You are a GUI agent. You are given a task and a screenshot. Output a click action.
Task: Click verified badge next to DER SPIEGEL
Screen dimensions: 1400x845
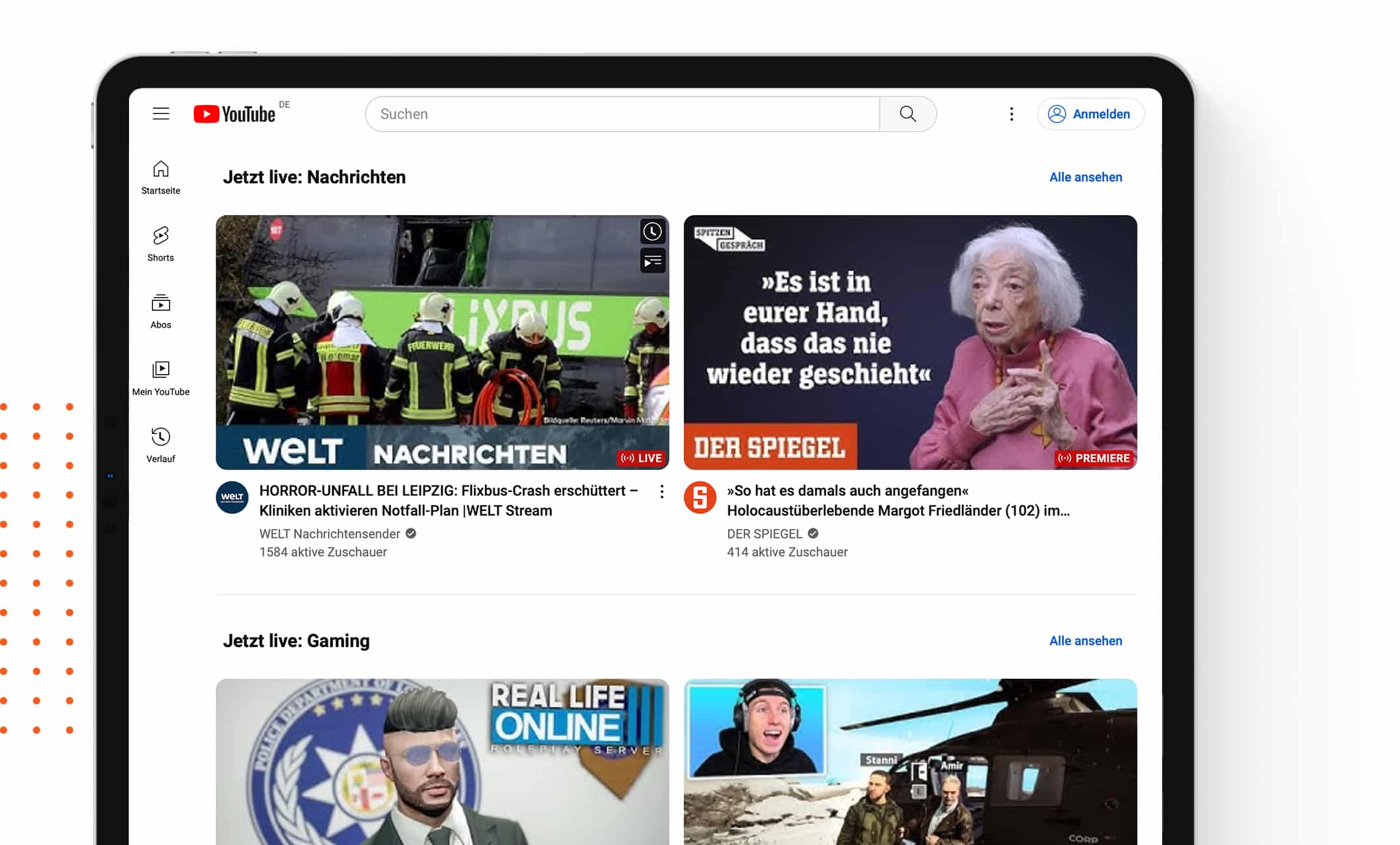[x=813, y=534]
